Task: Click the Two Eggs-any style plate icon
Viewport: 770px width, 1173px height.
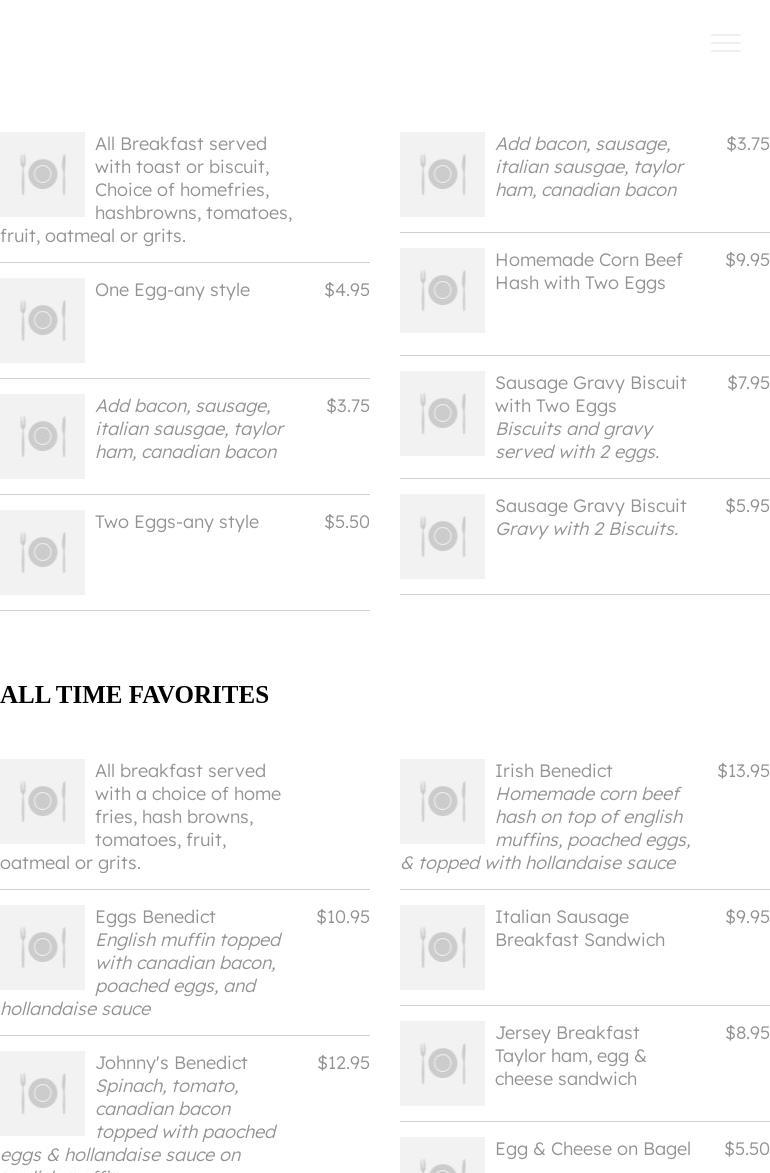Action: tap(42, 552)
